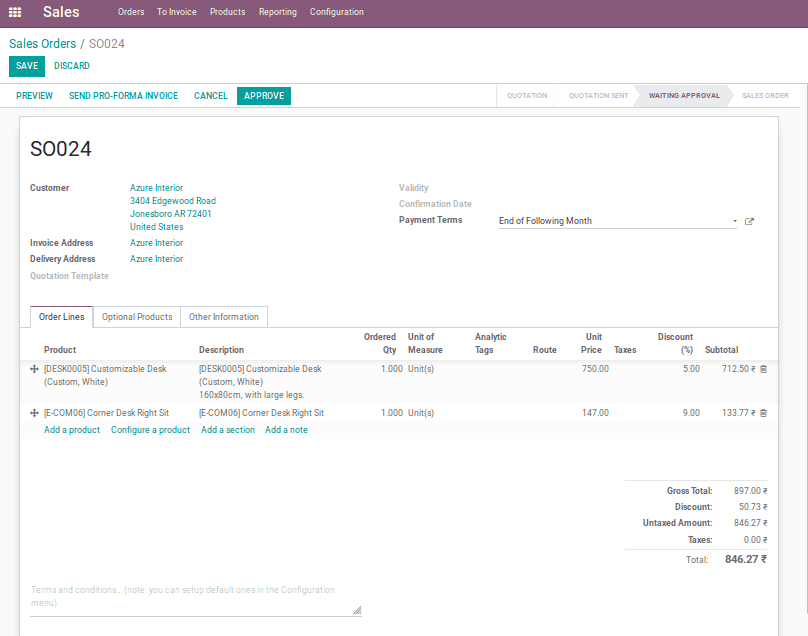
Task: Select the Quotation status stage
Action: pos(527,96)
